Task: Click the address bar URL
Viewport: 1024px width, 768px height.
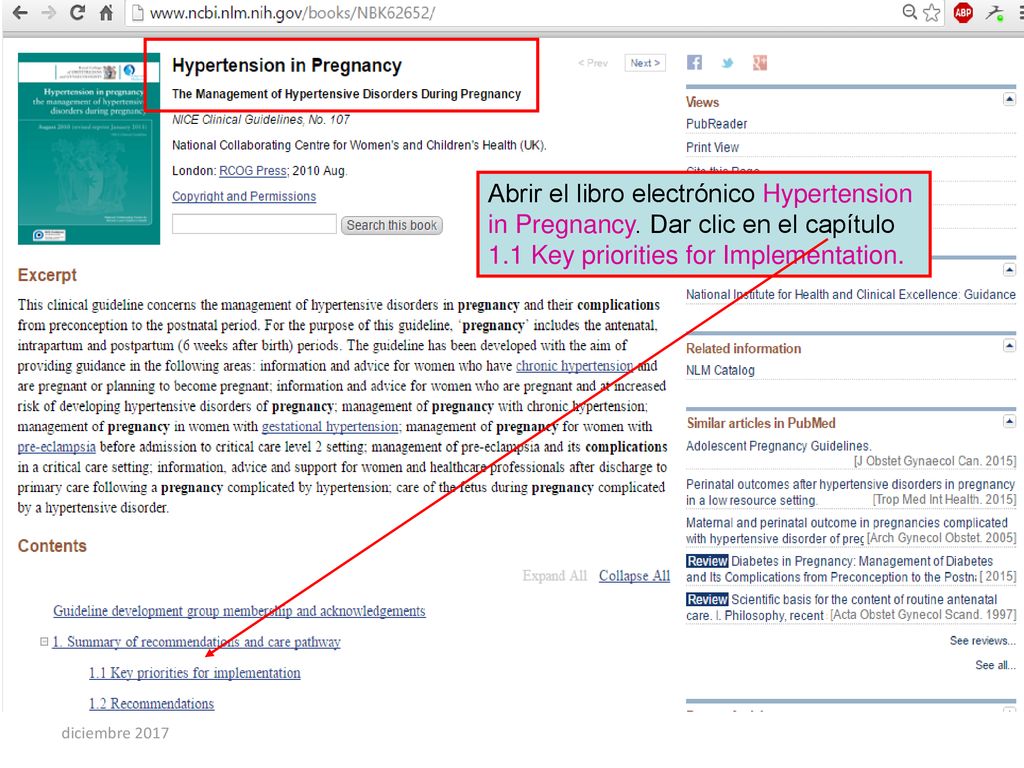Action: tap(293, 13)
